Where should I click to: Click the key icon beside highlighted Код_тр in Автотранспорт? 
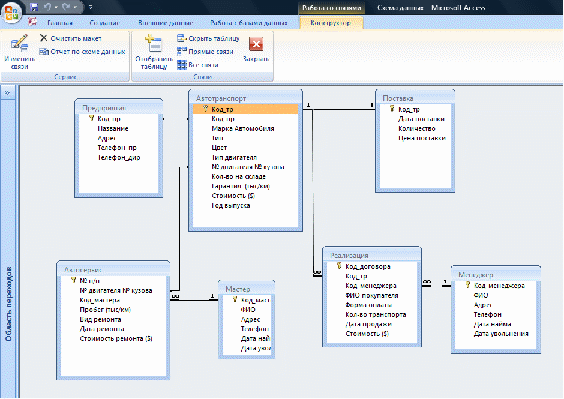coord(205,109)
